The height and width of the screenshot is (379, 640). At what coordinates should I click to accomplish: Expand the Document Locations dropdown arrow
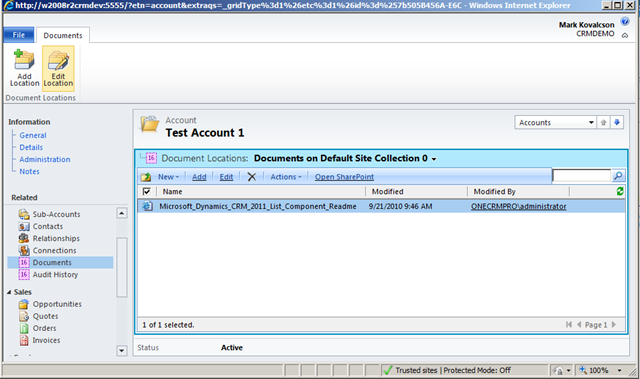[434, 159]
